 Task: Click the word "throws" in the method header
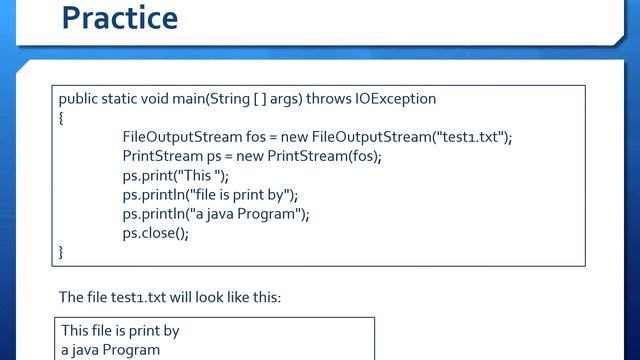(329, 99)
